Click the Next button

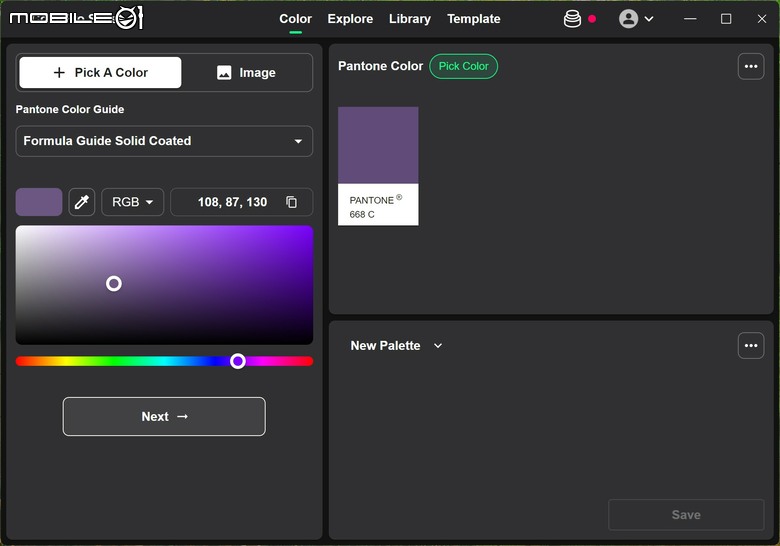click(164, 417)
